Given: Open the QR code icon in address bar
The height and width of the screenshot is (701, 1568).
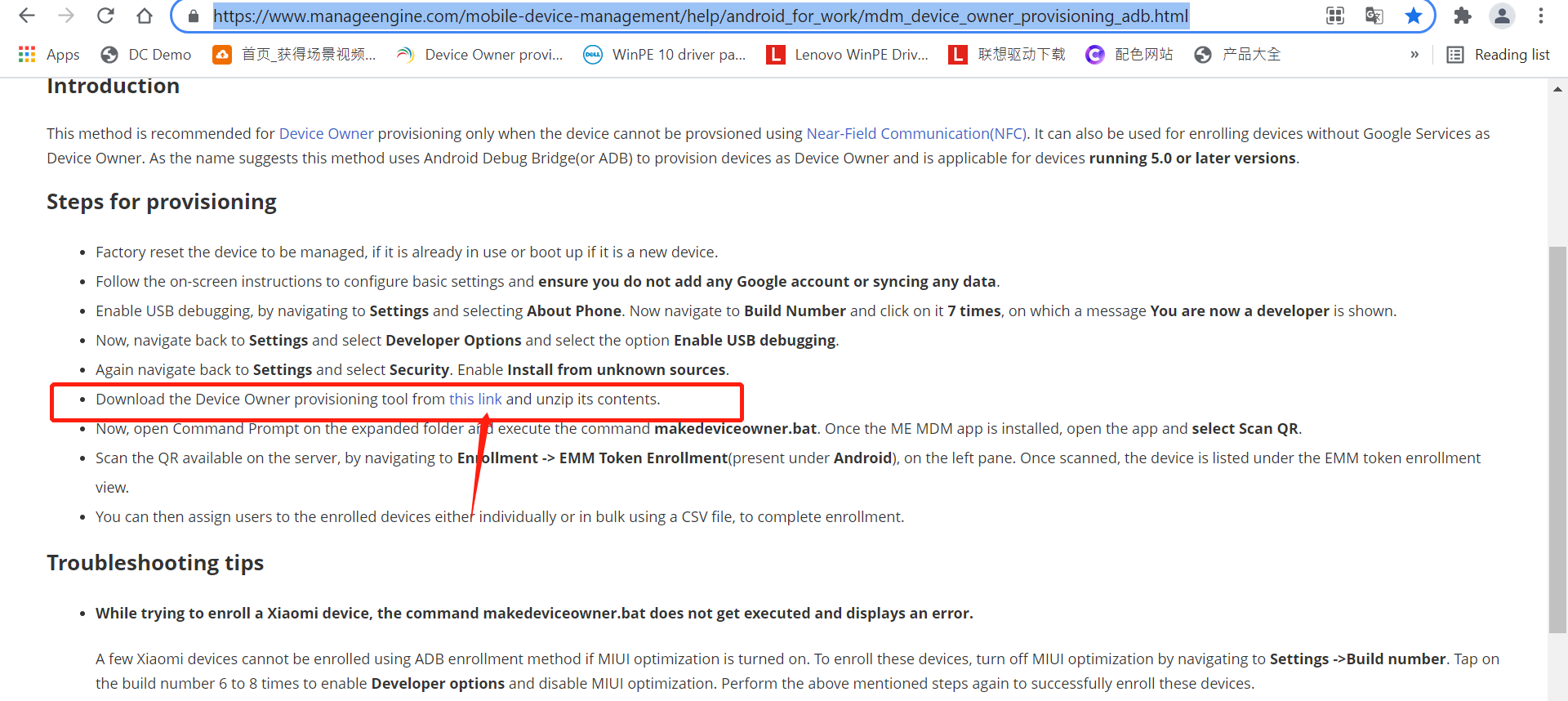Looking at the screenshot, I should [1335, 16].
